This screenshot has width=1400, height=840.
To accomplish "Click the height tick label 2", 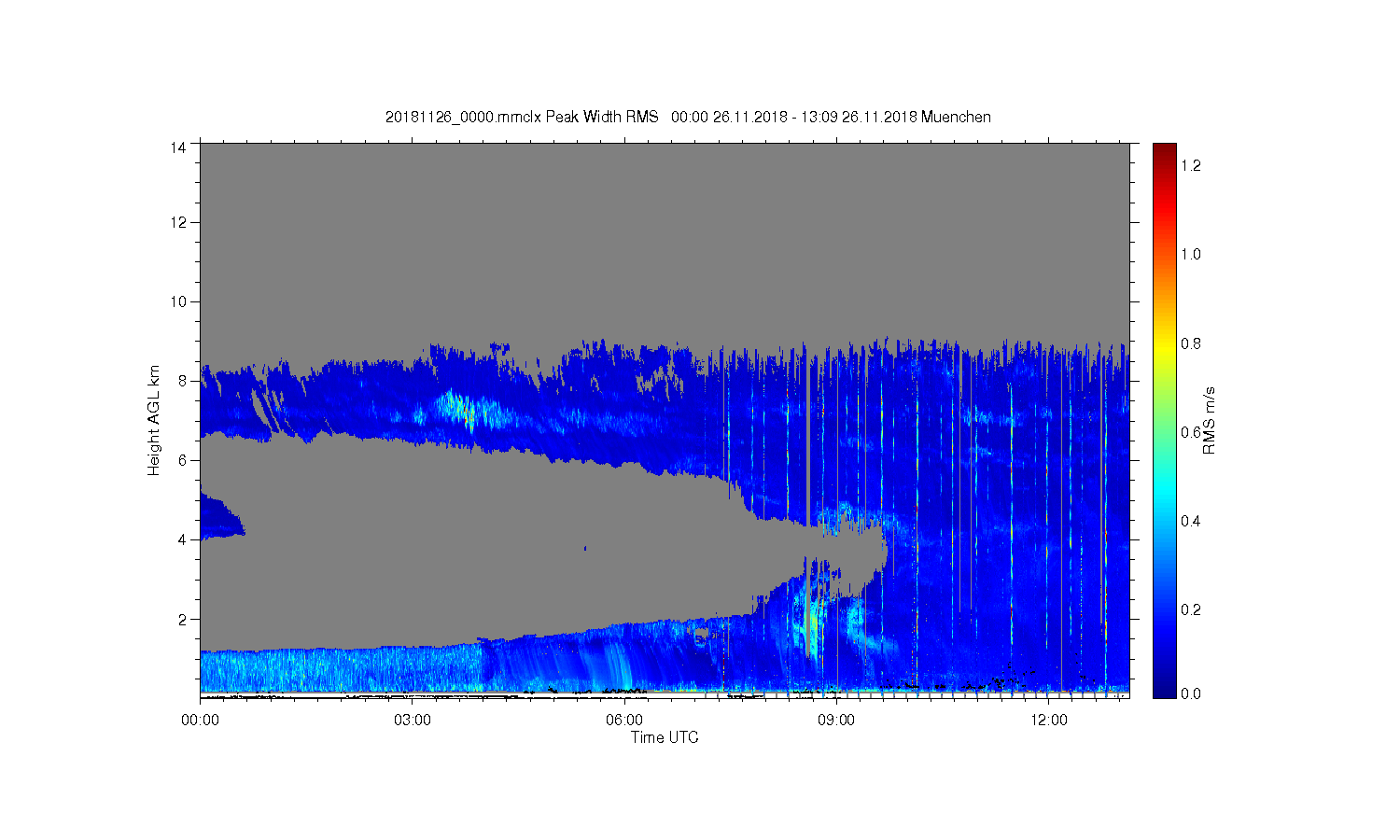I will click(x=183, y=619).
